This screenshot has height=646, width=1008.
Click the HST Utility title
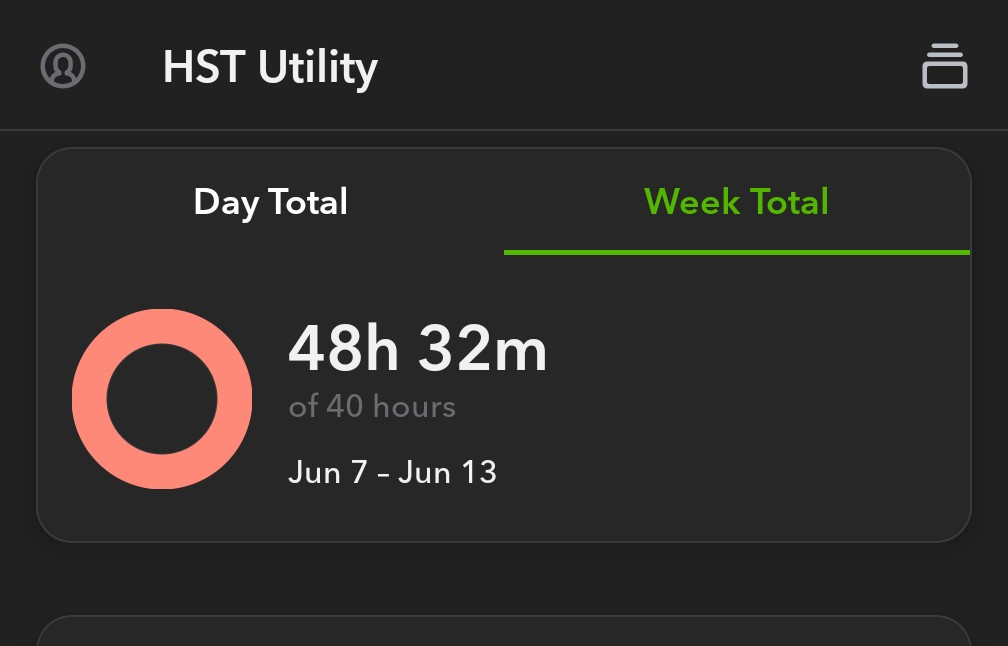coord(270,67)
